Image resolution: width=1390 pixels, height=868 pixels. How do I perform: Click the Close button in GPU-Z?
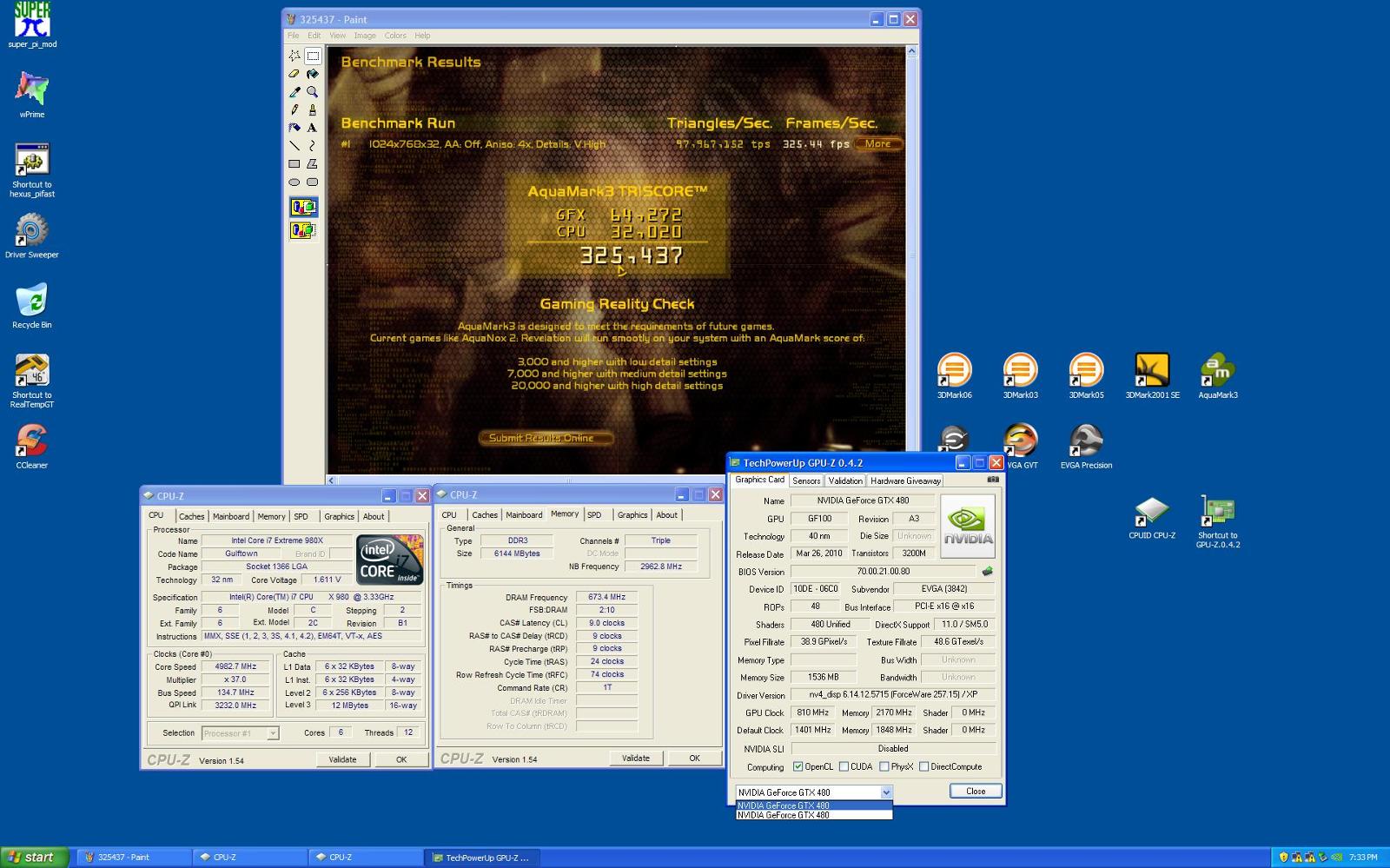[976, 791]
